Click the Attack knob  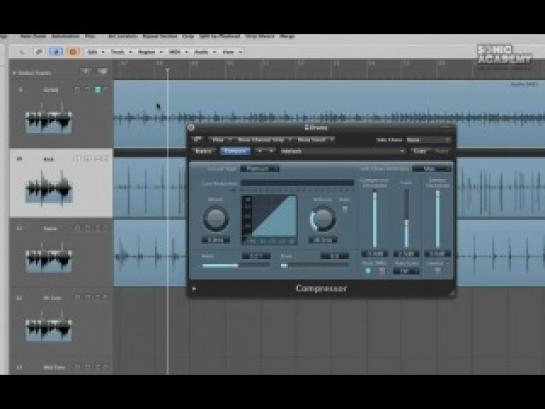(216, 218)
